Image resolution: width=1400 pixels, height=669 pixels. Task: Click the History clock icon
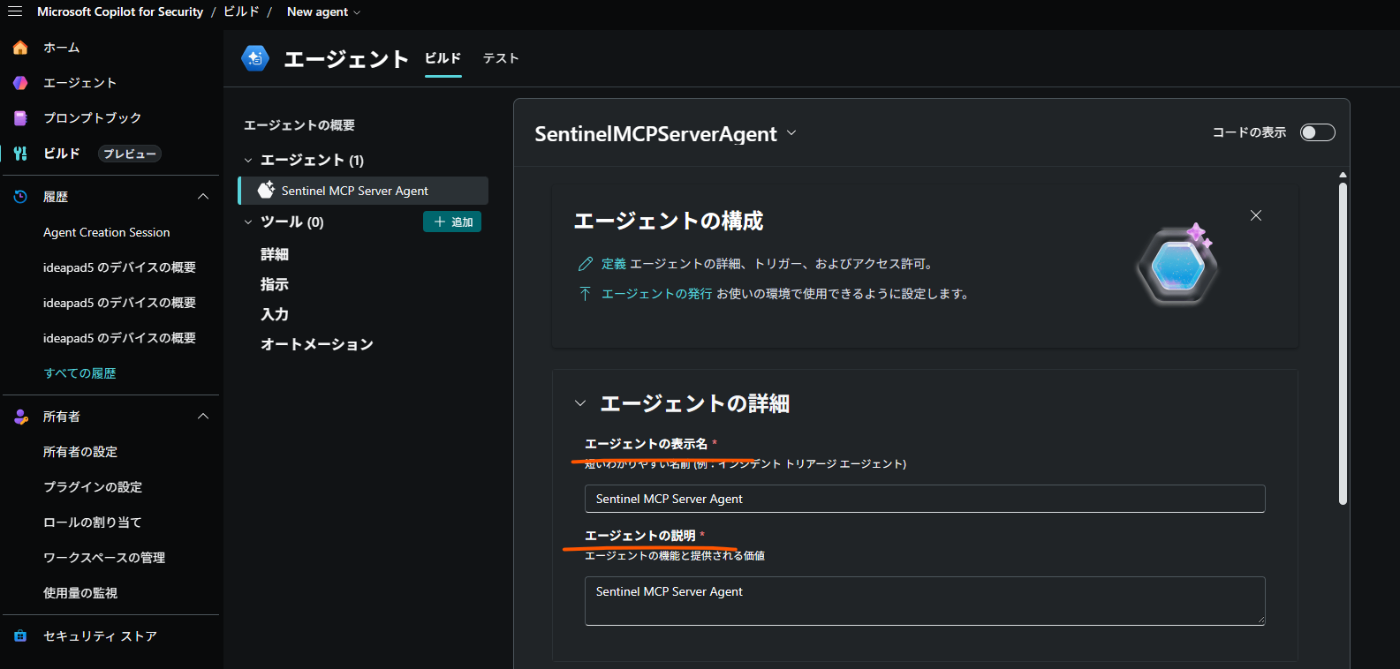pos(20,197)
